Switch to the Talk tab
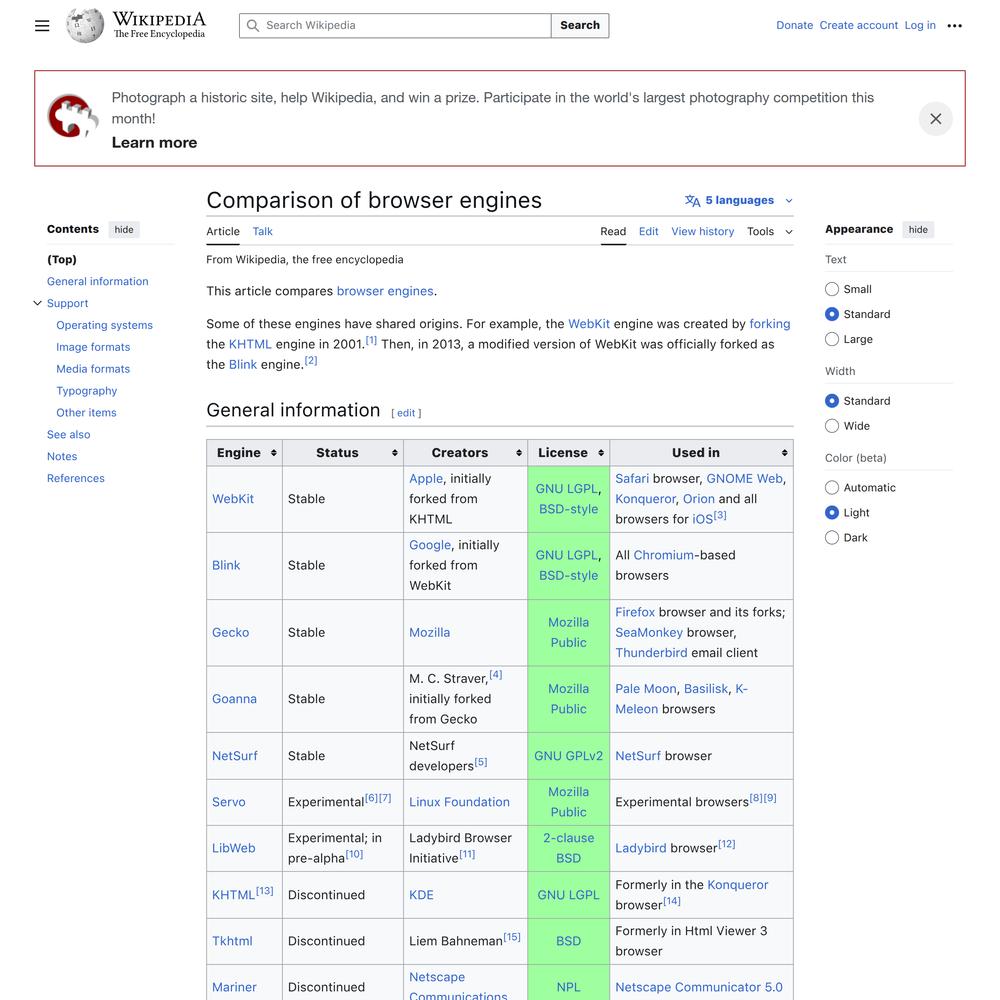The width and height of the screenshot is (1000, 1000). [x=262, y=232]
